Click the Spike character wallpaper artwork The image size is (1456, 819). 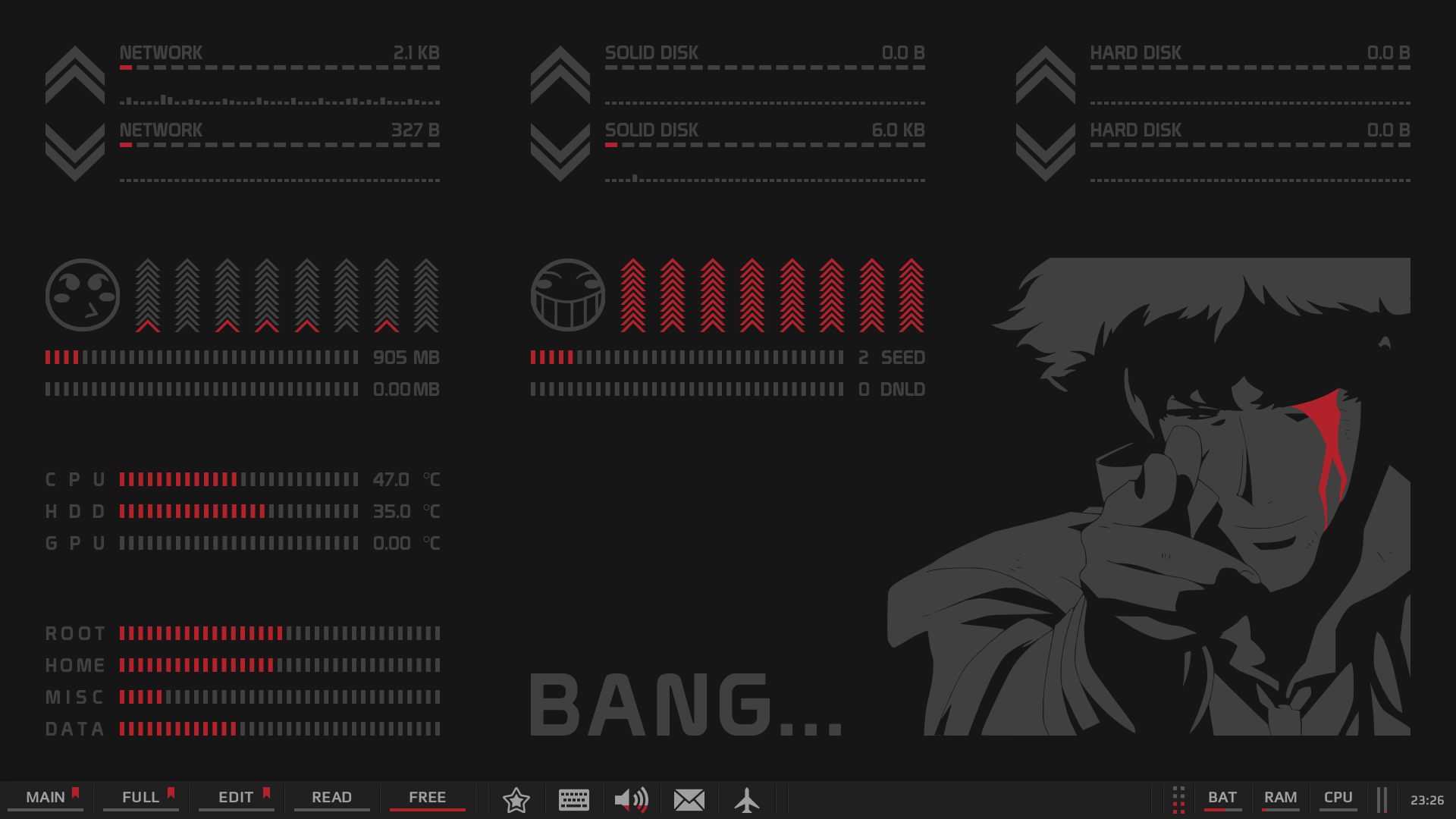tap(1149, 497)
